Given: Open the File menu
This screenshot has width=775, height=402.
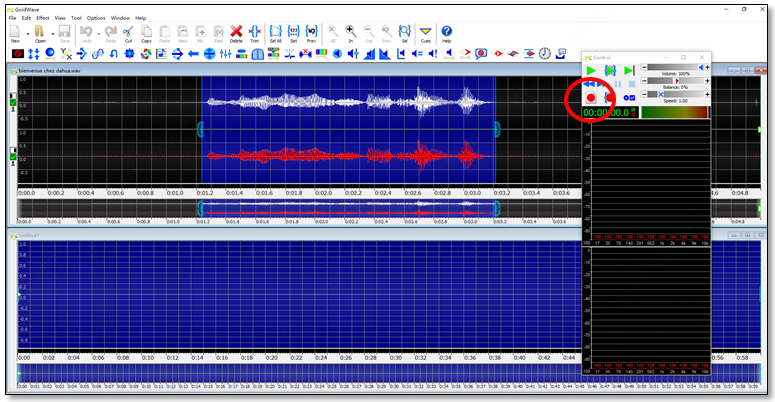Looking at the screenshot, I should [x=12, y=18].
